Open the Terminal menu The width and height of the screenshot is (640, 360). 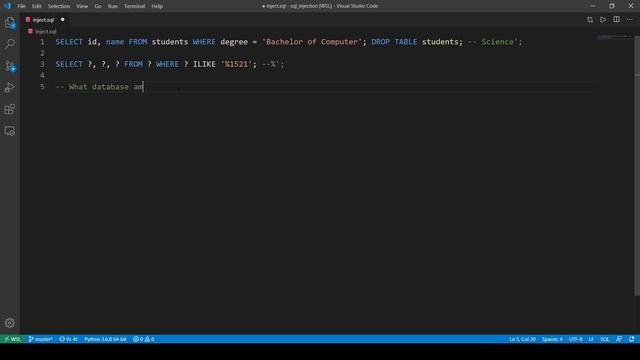coord(134,6)
